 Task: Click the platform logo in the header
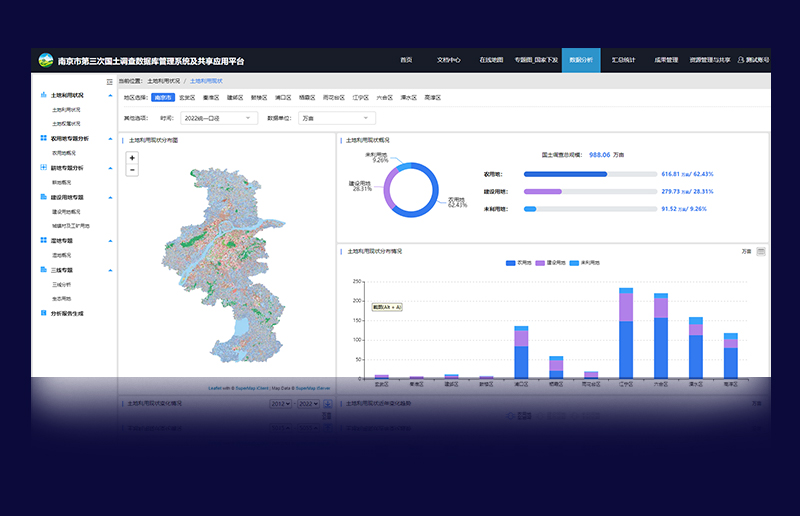[x=46, y=60]
